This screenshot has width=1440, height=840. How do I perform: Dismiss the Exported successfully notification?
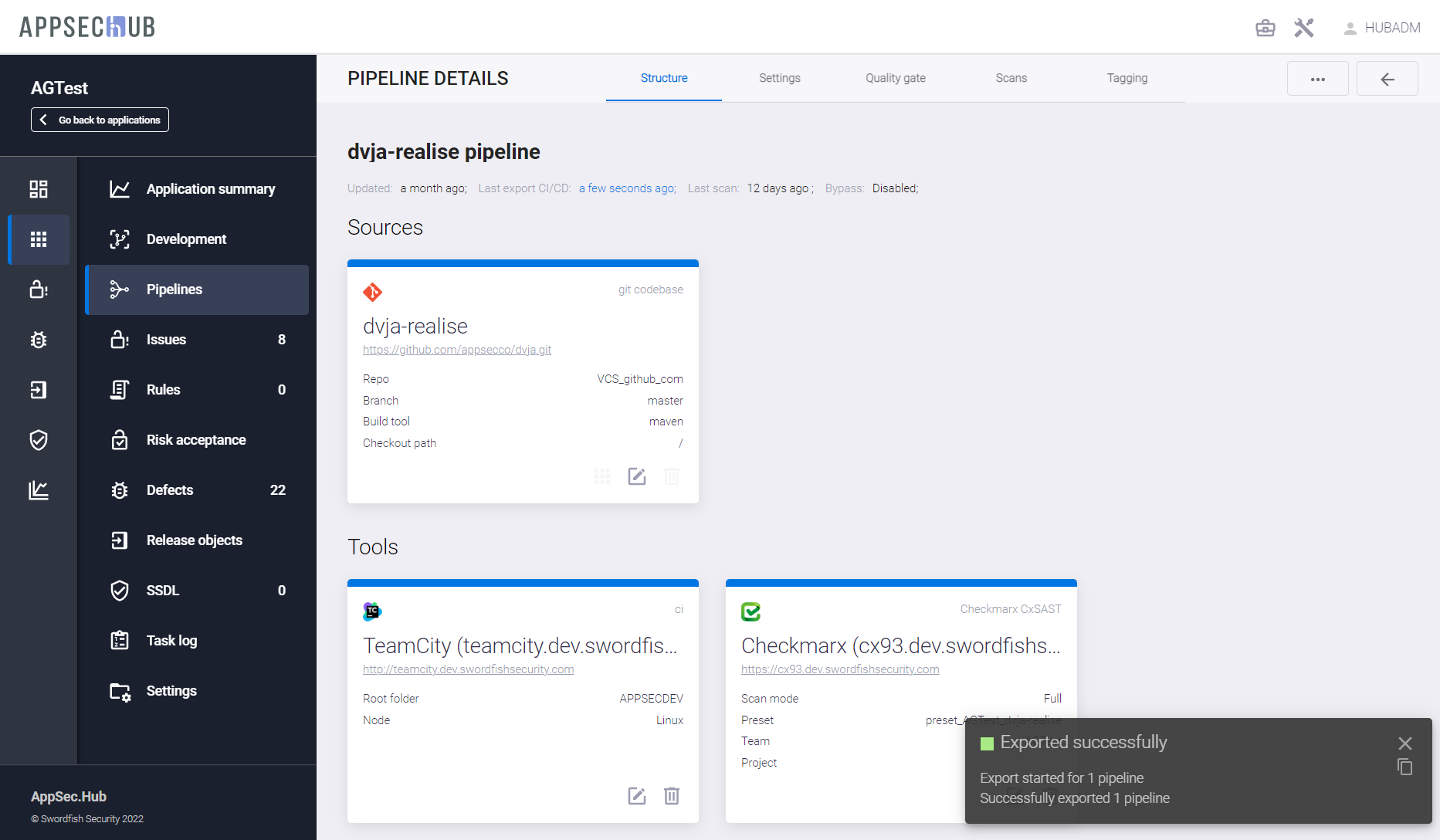[x=1404, y=743]
